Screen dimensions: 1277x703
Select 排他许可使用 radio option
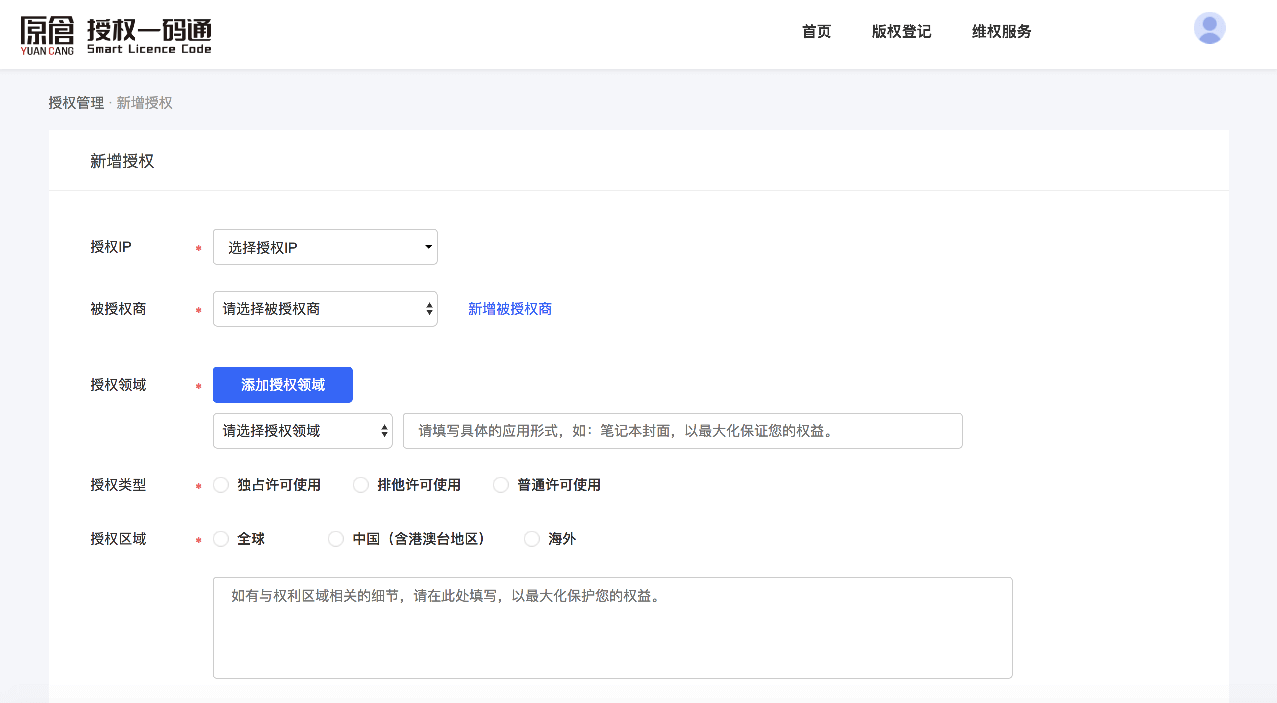pyautogui.click(x=362, y=485)
